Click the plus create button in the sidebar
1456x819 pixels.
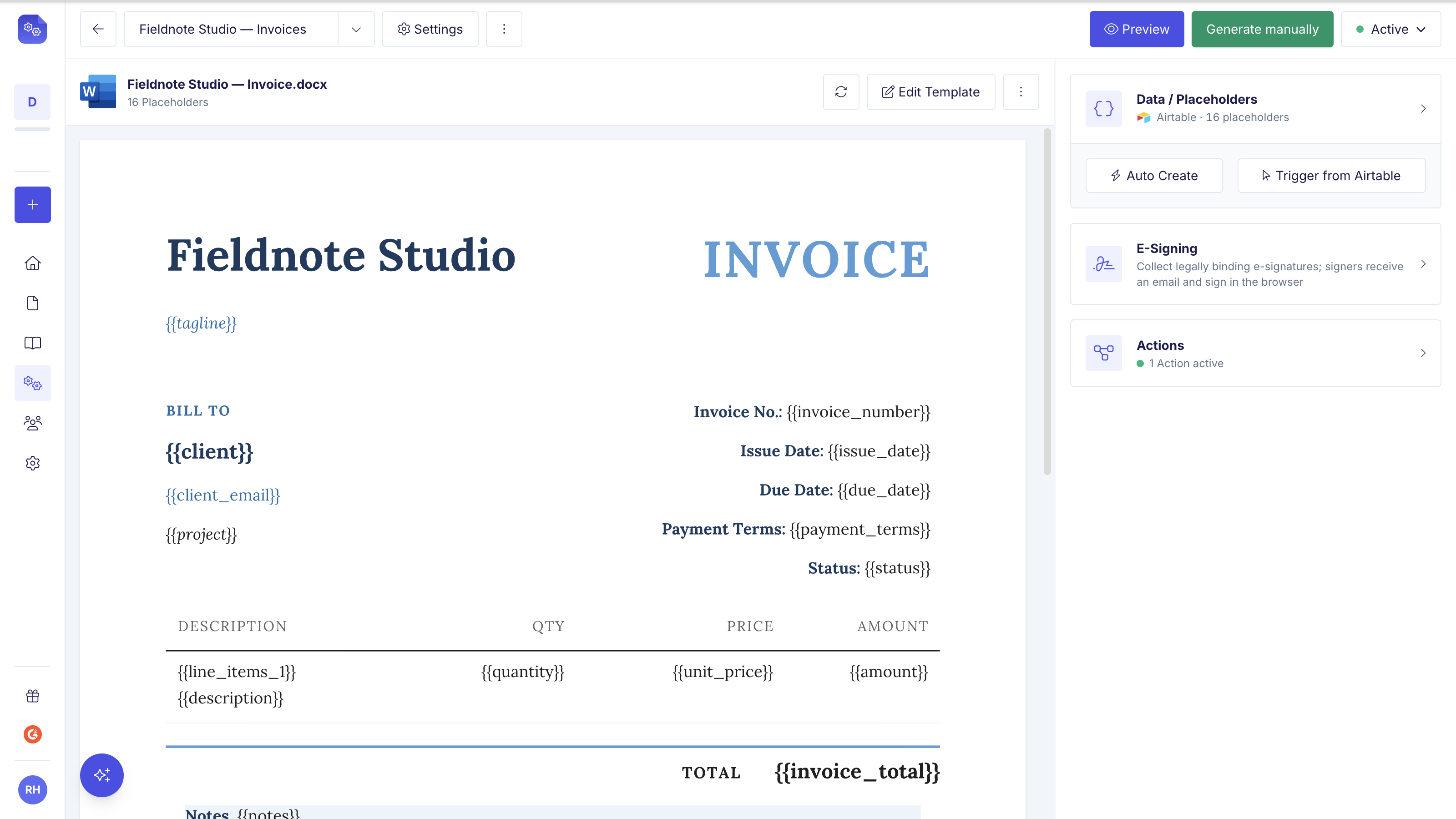[32, 205]
